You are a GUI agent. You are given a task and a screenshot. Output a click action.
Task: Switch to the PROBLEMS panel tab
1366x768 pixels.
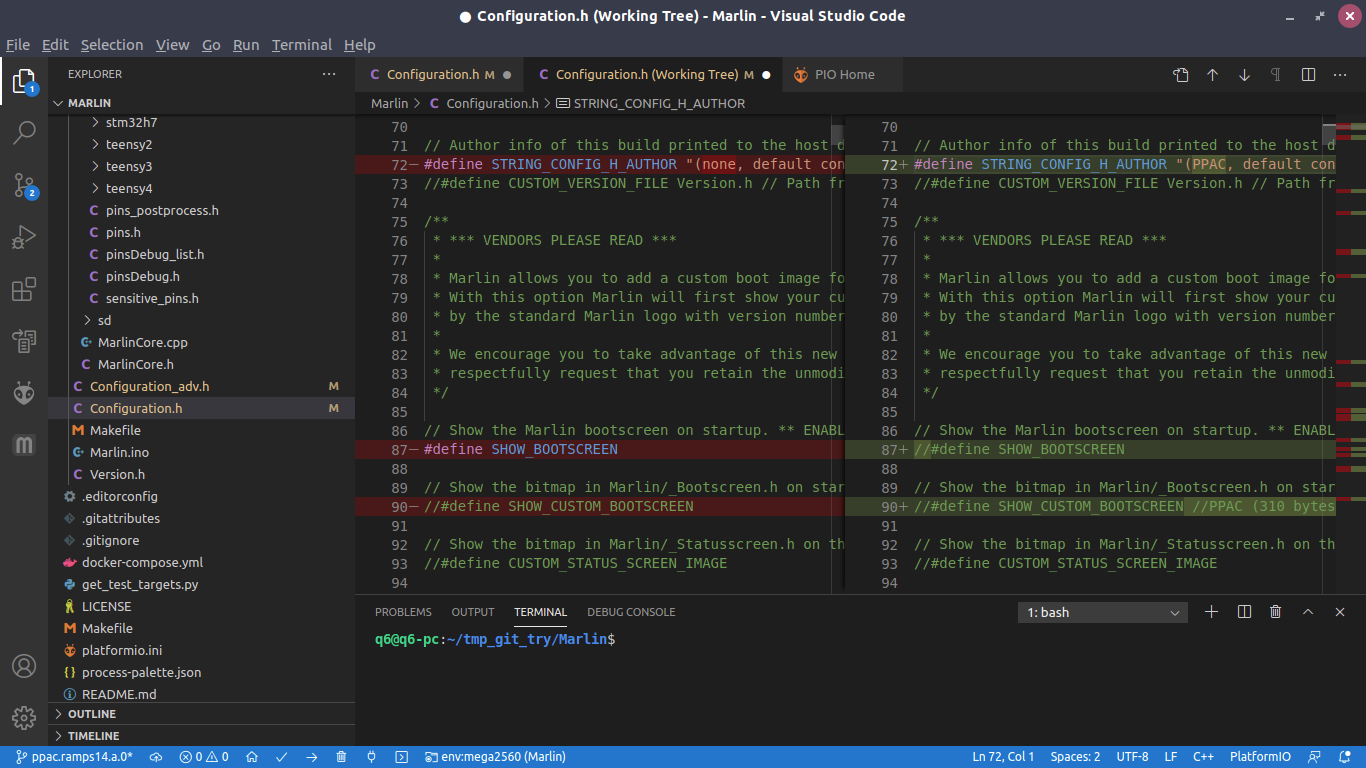[x=403, y=612]
